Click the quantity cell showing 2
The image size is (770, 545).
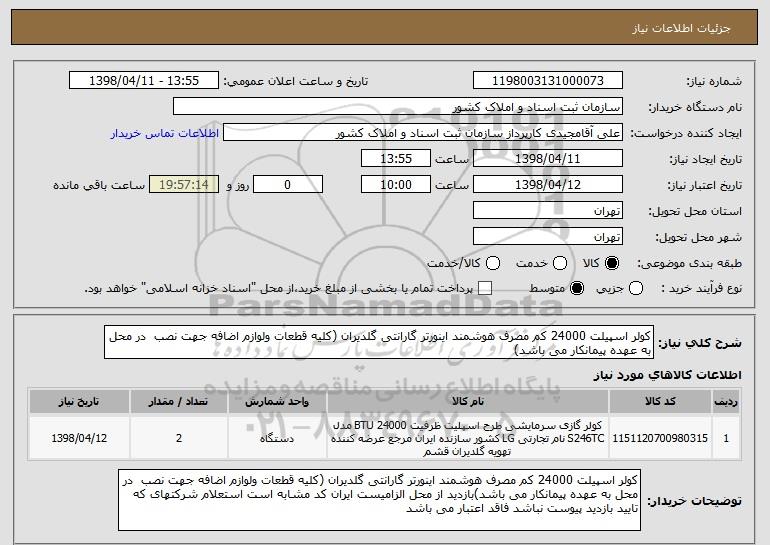pos(178,438)
